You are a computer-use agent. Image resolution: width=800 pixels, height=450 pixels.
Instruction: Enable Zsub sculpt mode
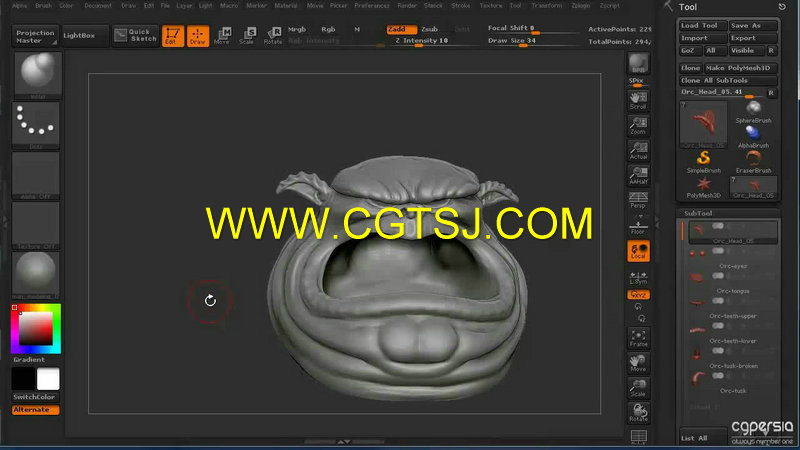pos(429,29)
